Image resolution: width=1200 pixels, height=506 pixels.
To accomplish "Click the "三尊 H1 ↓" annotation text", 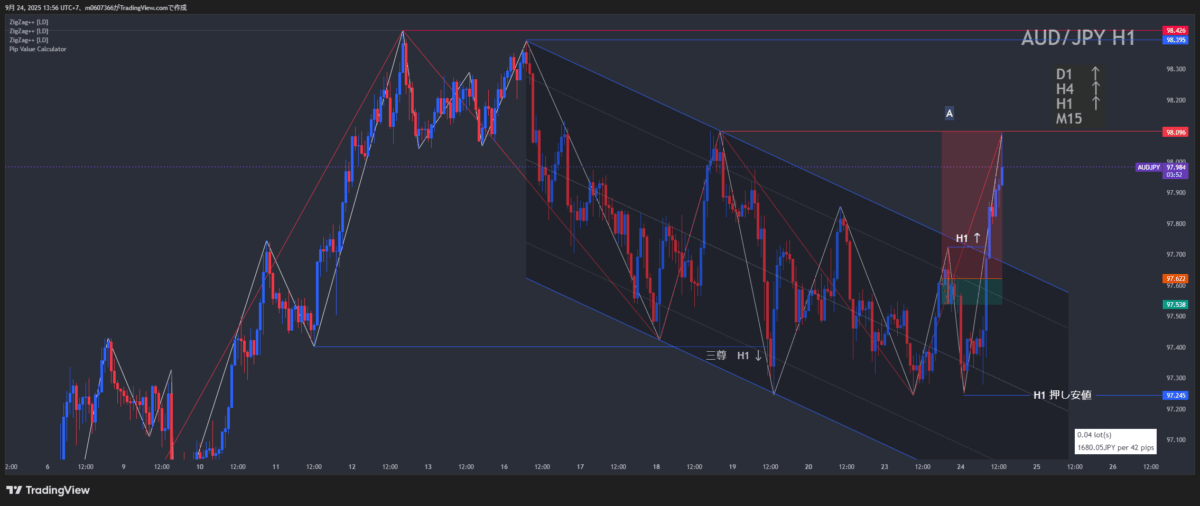I will coord(734,355).
